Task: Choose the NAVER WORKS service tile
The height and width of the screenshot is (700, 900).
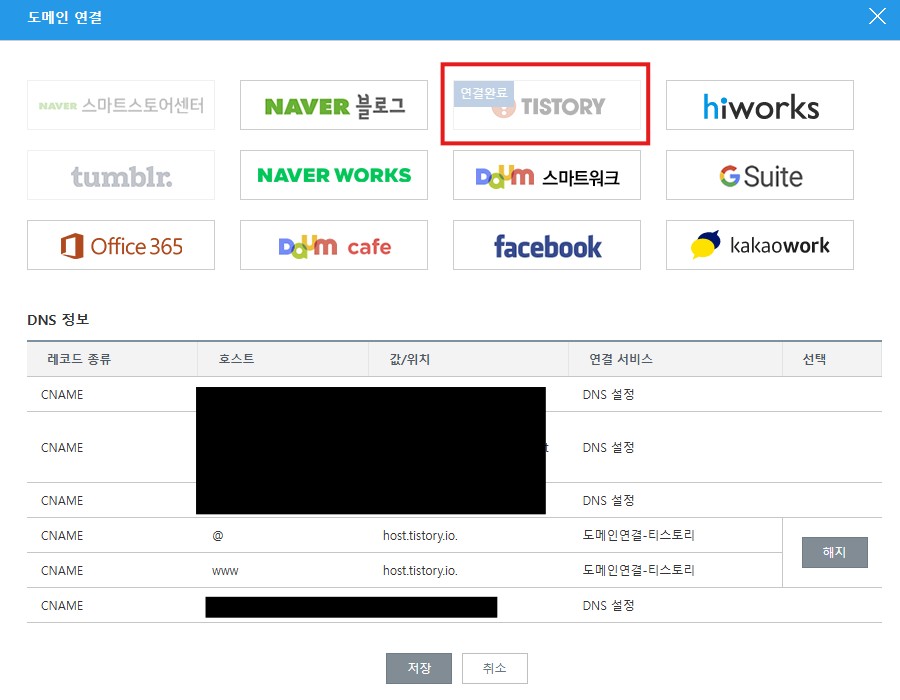Action: coord(333,175)
